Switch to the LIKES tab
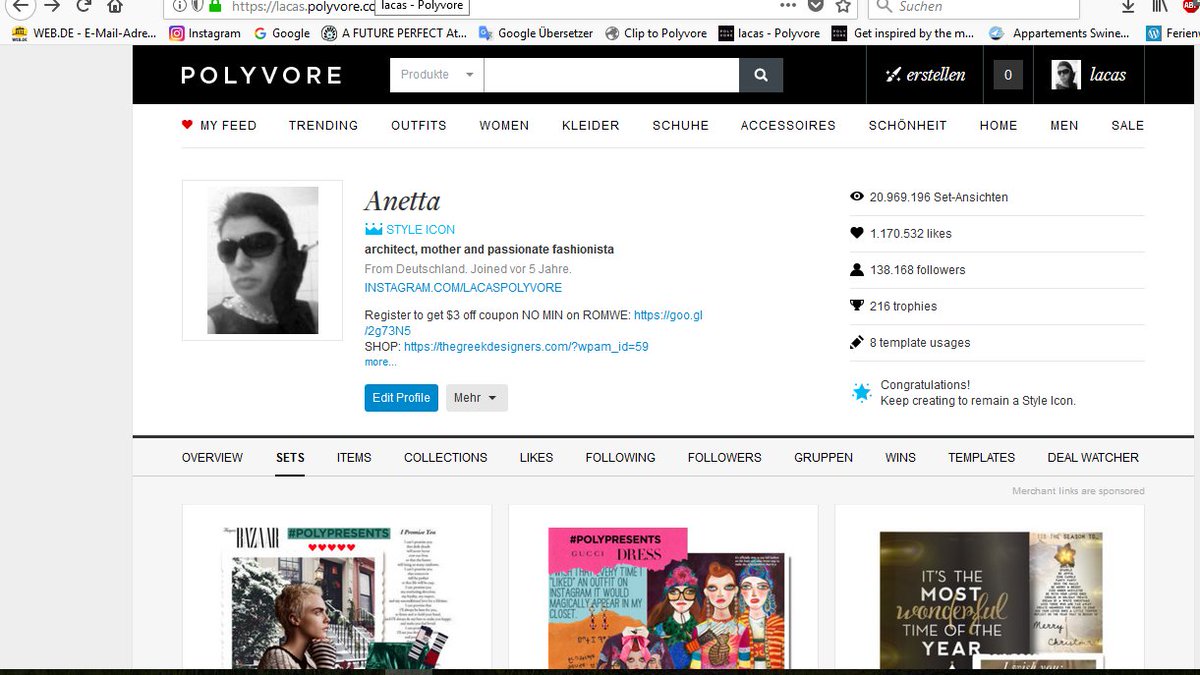1200x675 pixels. click(x=536, y=457)
